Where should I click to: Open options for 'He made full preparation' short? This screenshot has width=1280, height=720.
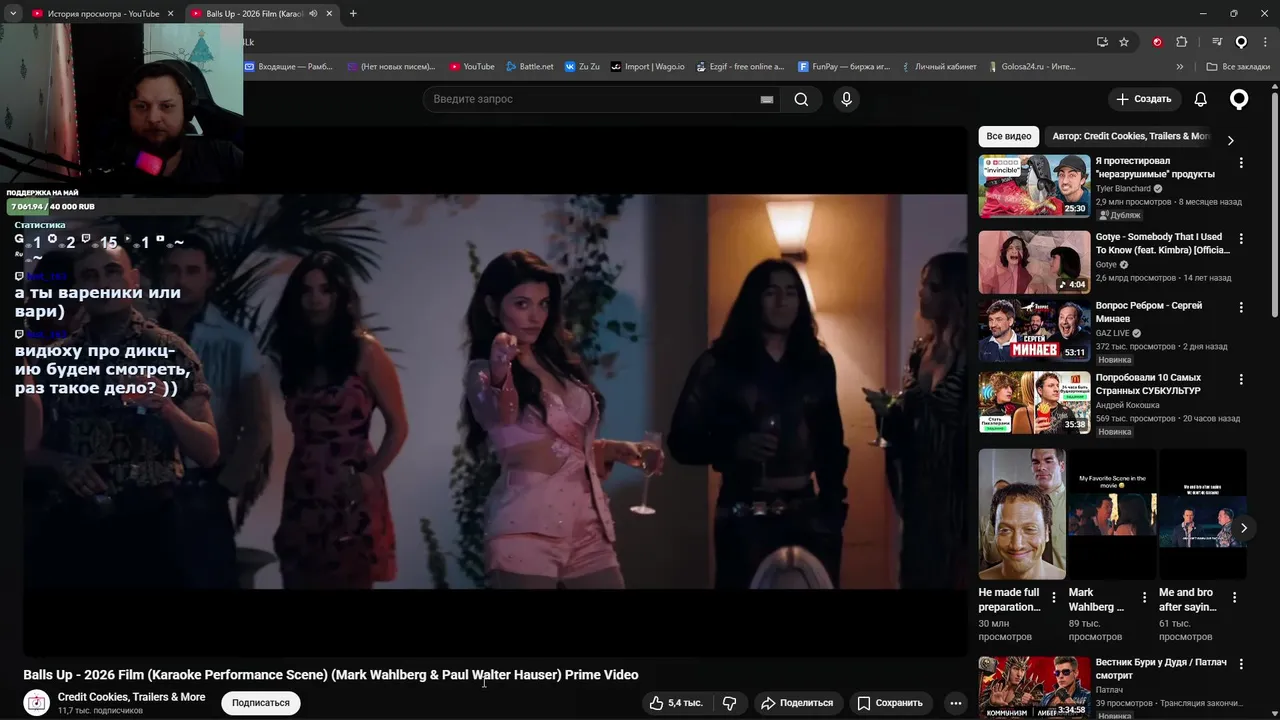(1054, 597)
